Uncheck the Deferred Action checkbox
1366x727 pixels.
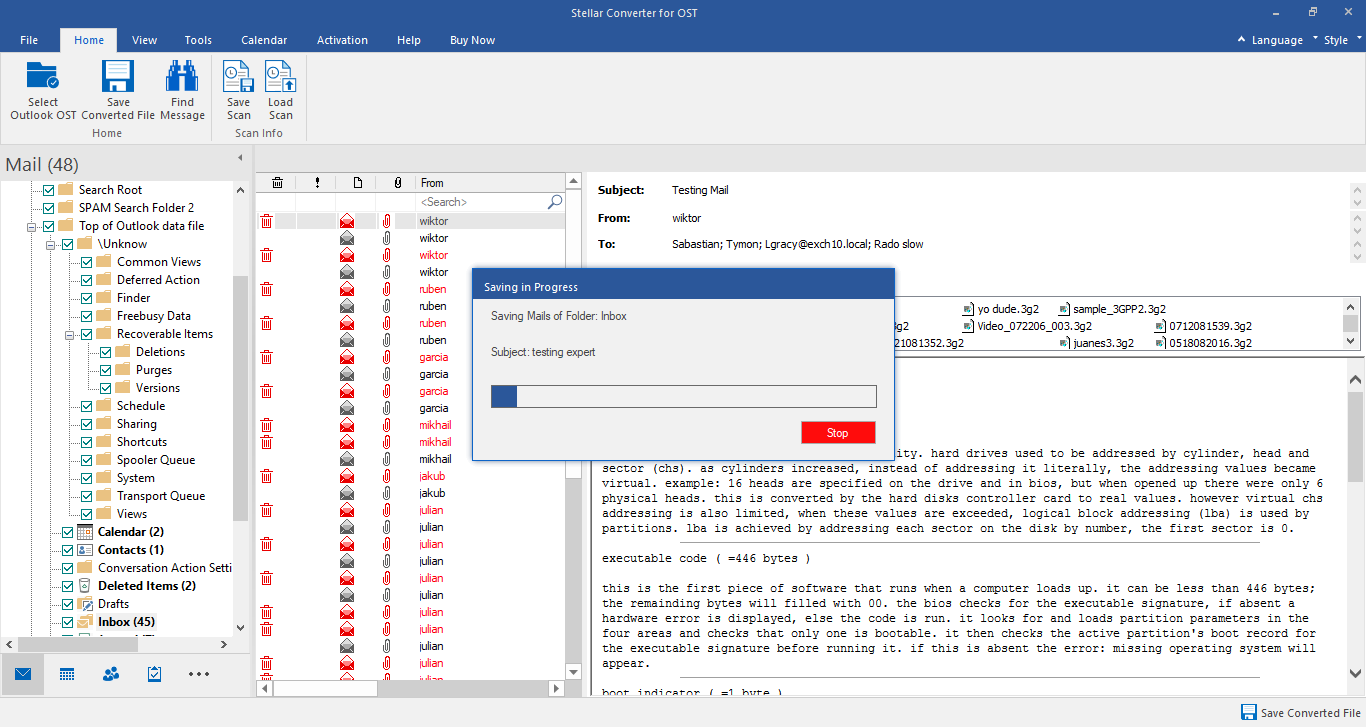click(86, 280)
